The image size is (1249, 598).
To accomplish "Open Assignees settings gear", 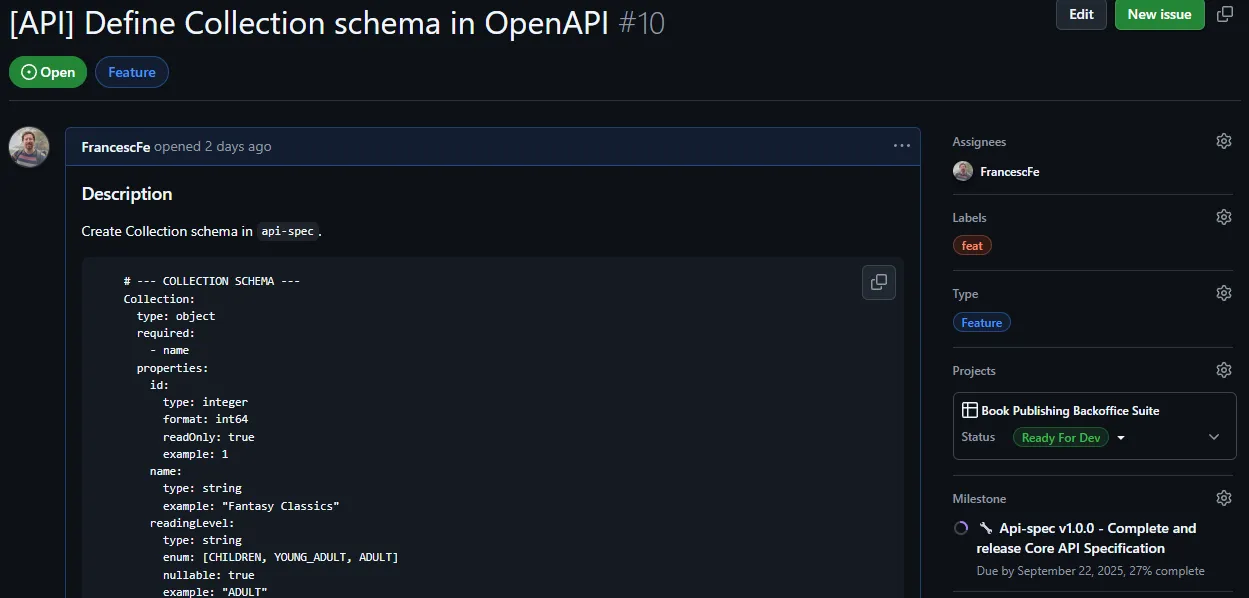I will tap(1224, 141).
